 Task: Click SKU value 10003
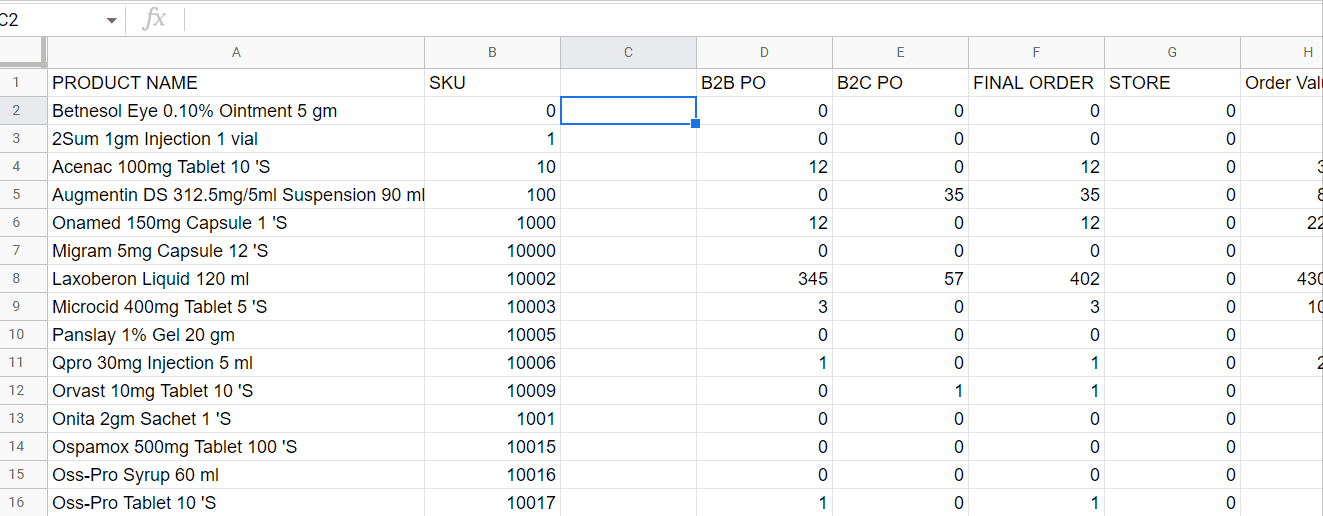pos(492,307)
